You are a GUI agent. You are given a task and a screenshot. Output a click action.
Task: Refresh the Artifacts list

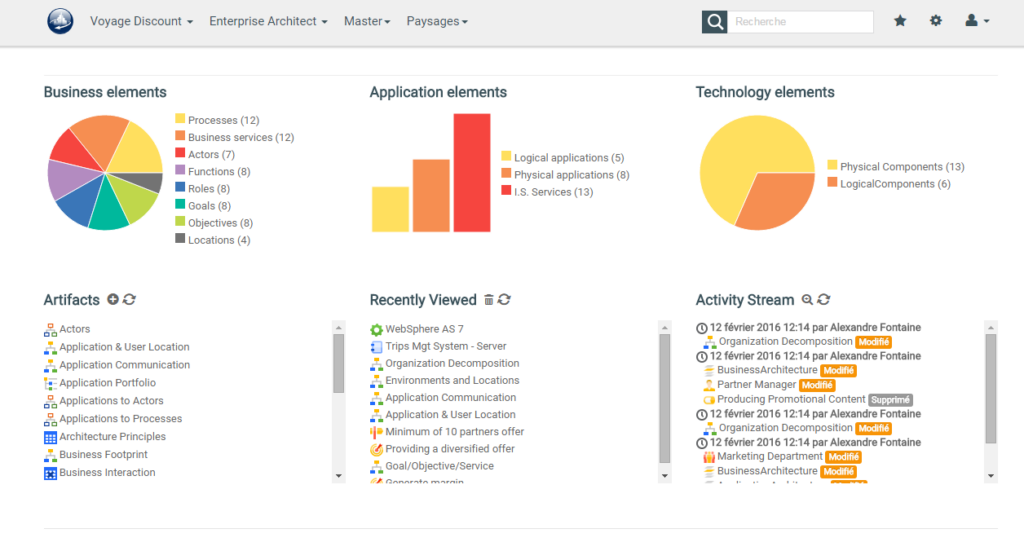(130, 300)
